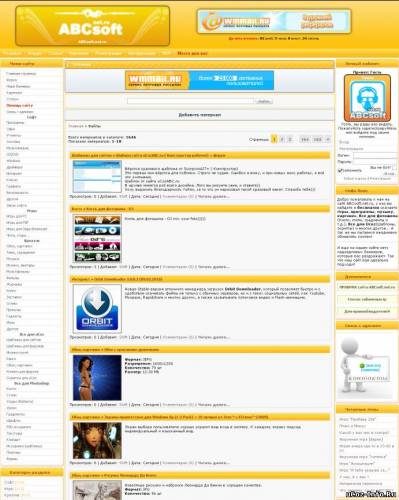The height and width of the screenshot is (500, 399).
Task: Click read more under the Orbit Downloader post
Action: [214, 337]
